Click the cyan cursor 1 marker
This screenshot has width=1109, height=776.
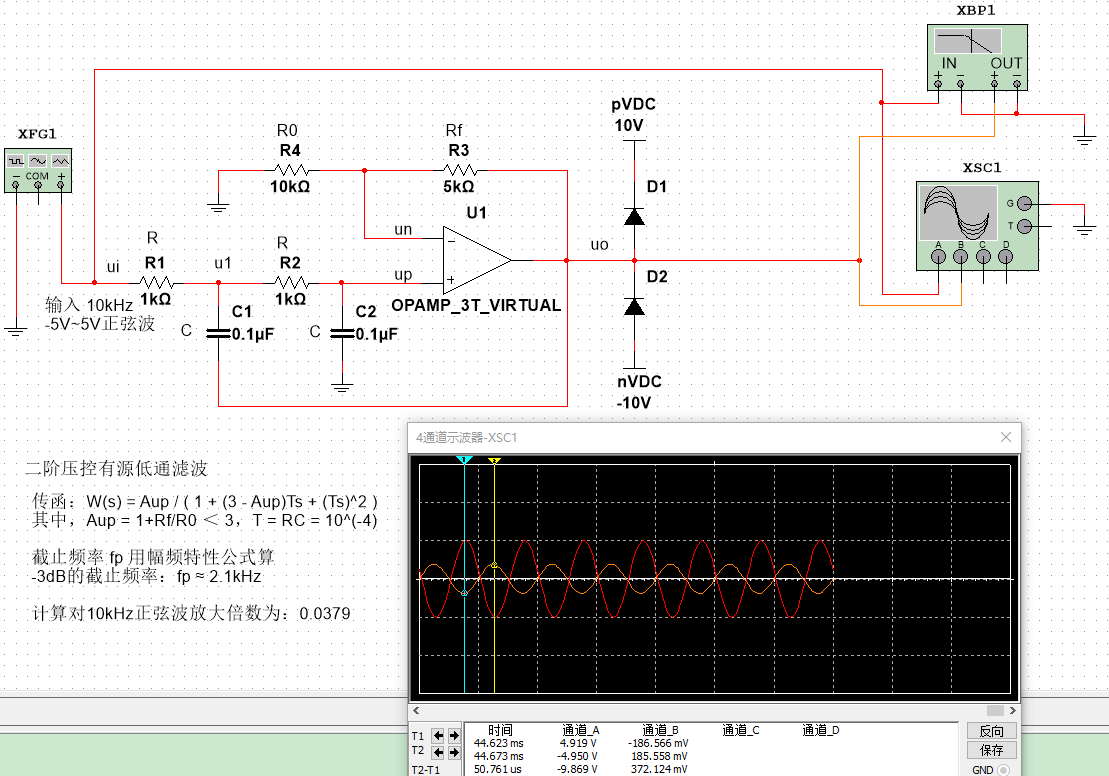pos(464,460)
